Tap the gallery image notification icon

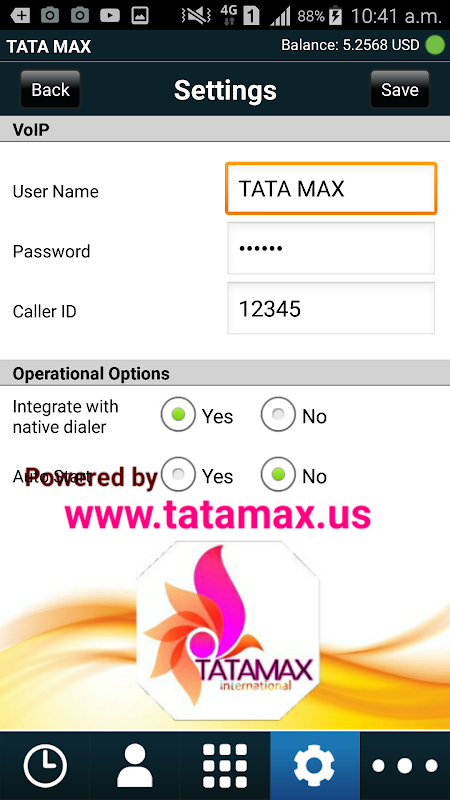(139, 16)
